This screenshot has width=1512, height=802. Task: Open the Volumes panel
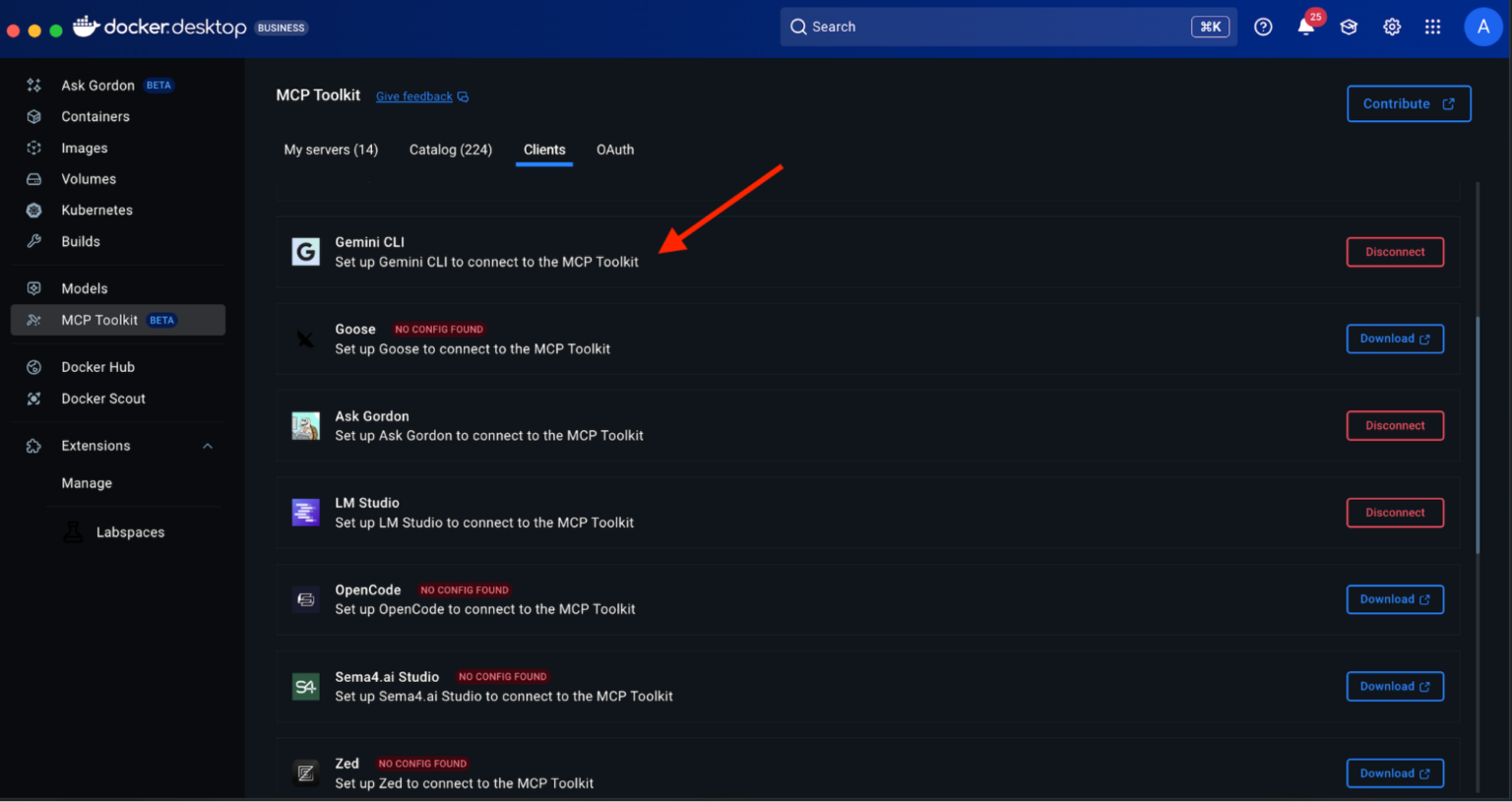tap(88, 178)
